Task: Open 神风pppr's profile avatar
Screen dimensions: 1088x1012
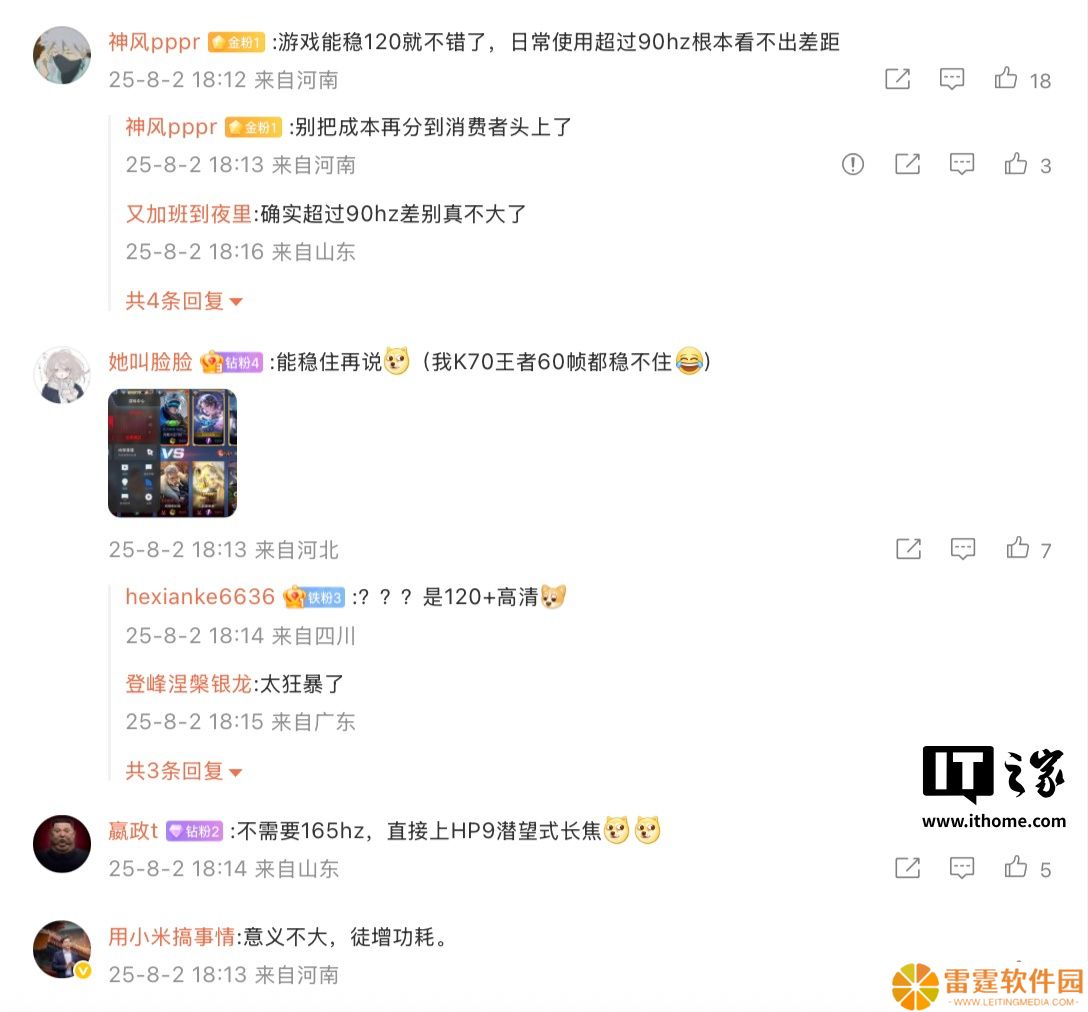Action: pos(62,56)
